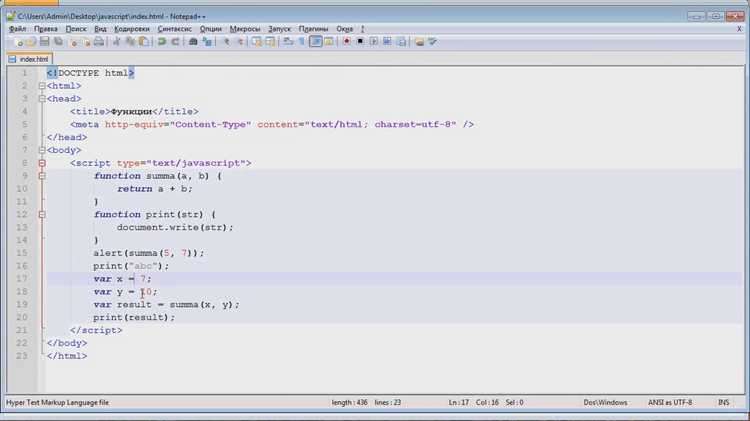
Task: Open the ? help menu
Action: tap(363, 29)
